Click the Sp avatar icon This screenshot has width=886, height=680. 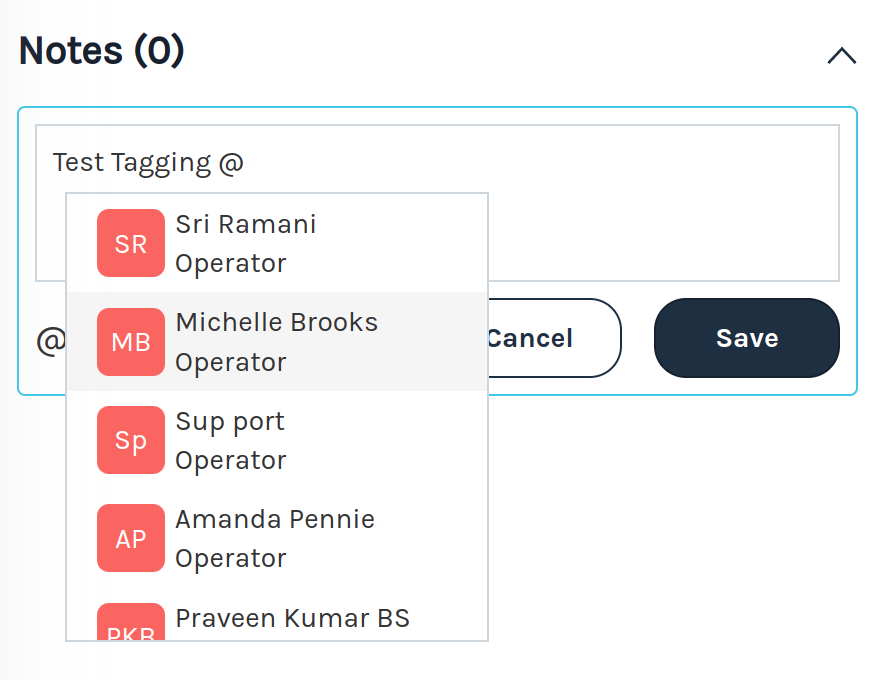[131, 440]
